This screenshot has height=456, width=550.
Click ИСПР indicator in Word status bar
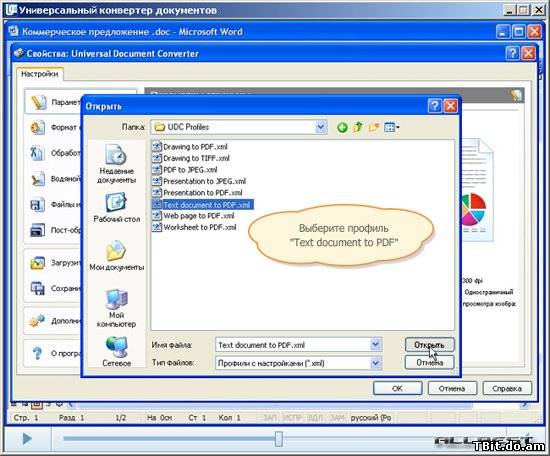(x=292, y=418)
